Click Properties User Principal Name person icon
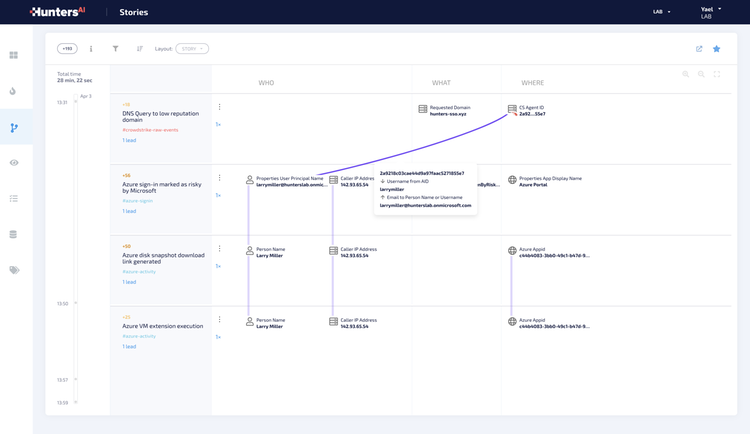 point(250,180)
